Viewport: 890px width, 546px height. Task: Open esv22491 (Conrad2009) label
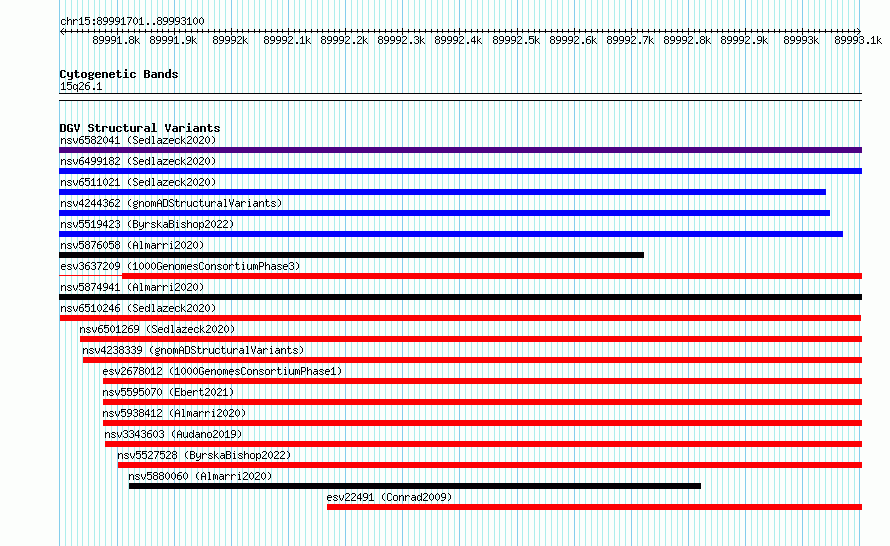coord(389,497)
